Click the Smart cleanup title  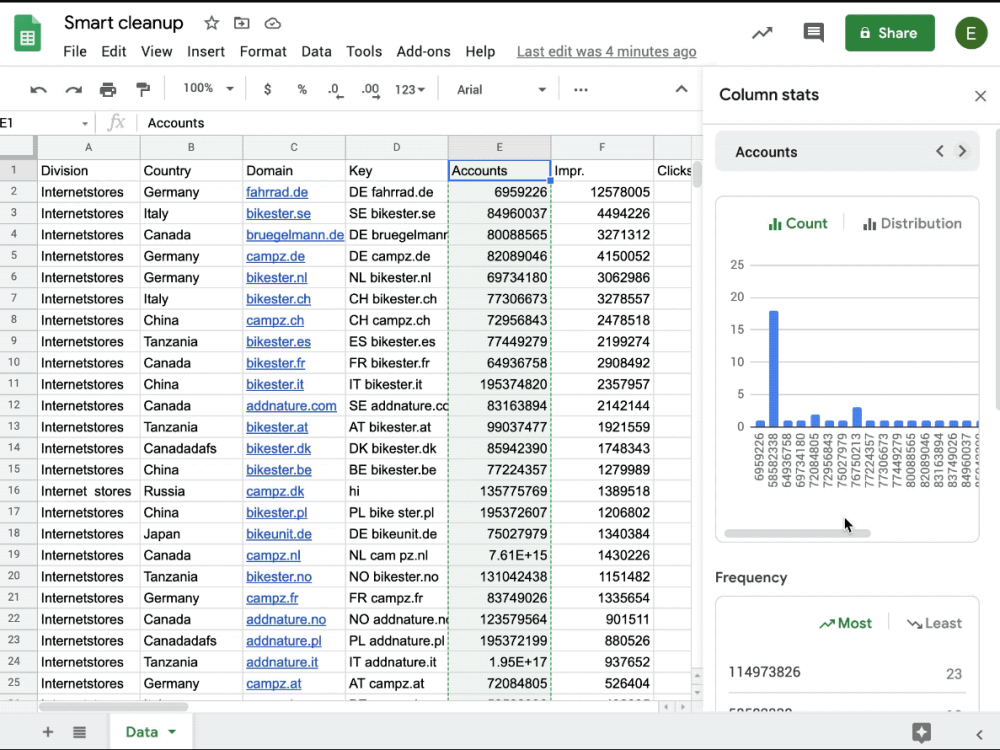pos(124,23)
